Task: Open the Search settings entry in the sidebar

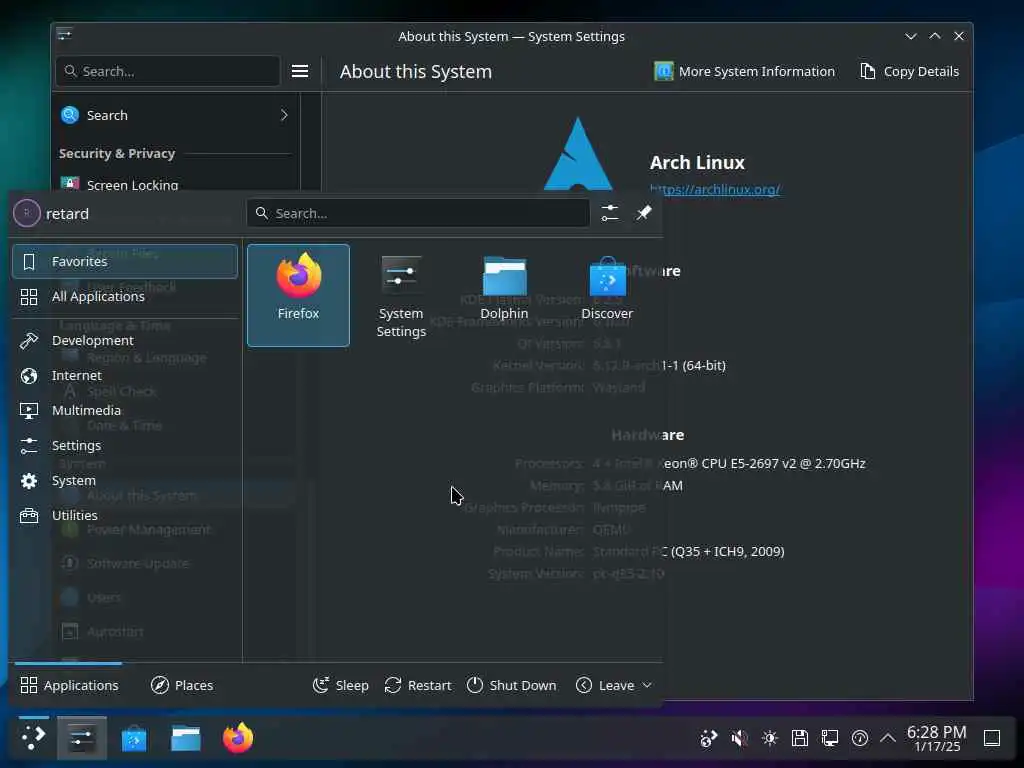Action: point(175,115)
